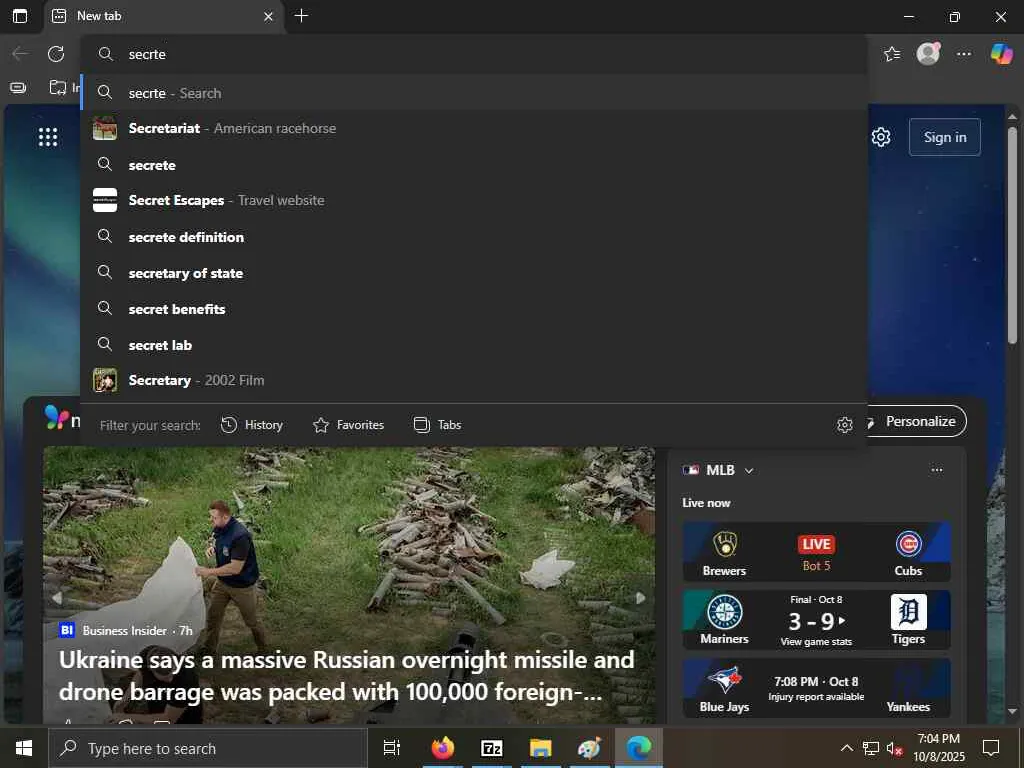Reload the page with the refresh icon
This screenshot has width=1024, height=768.
pos(56,54)
